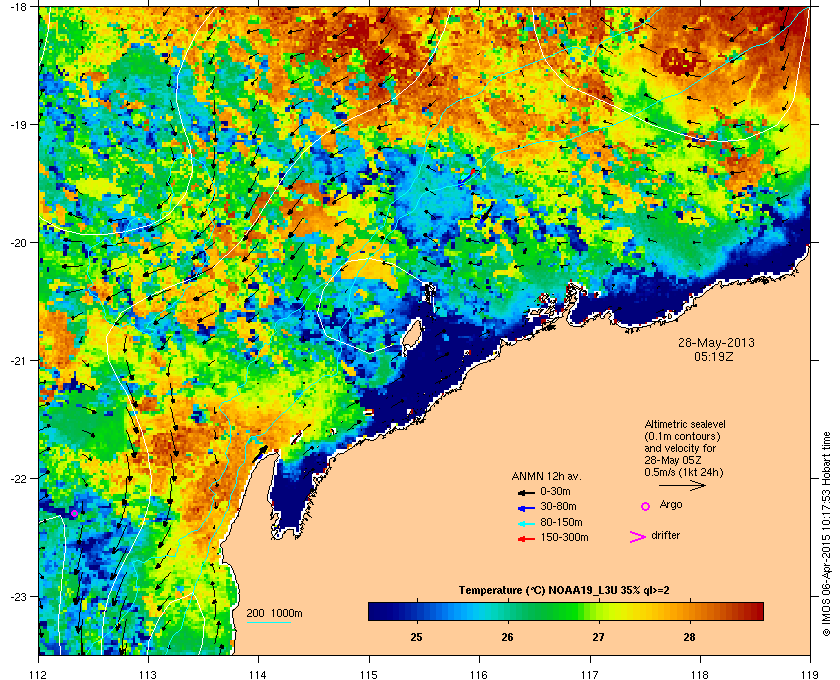Click the longitude axis label 113
The height and width of the screenshot is (680, 840).
[x=148, y=674]
